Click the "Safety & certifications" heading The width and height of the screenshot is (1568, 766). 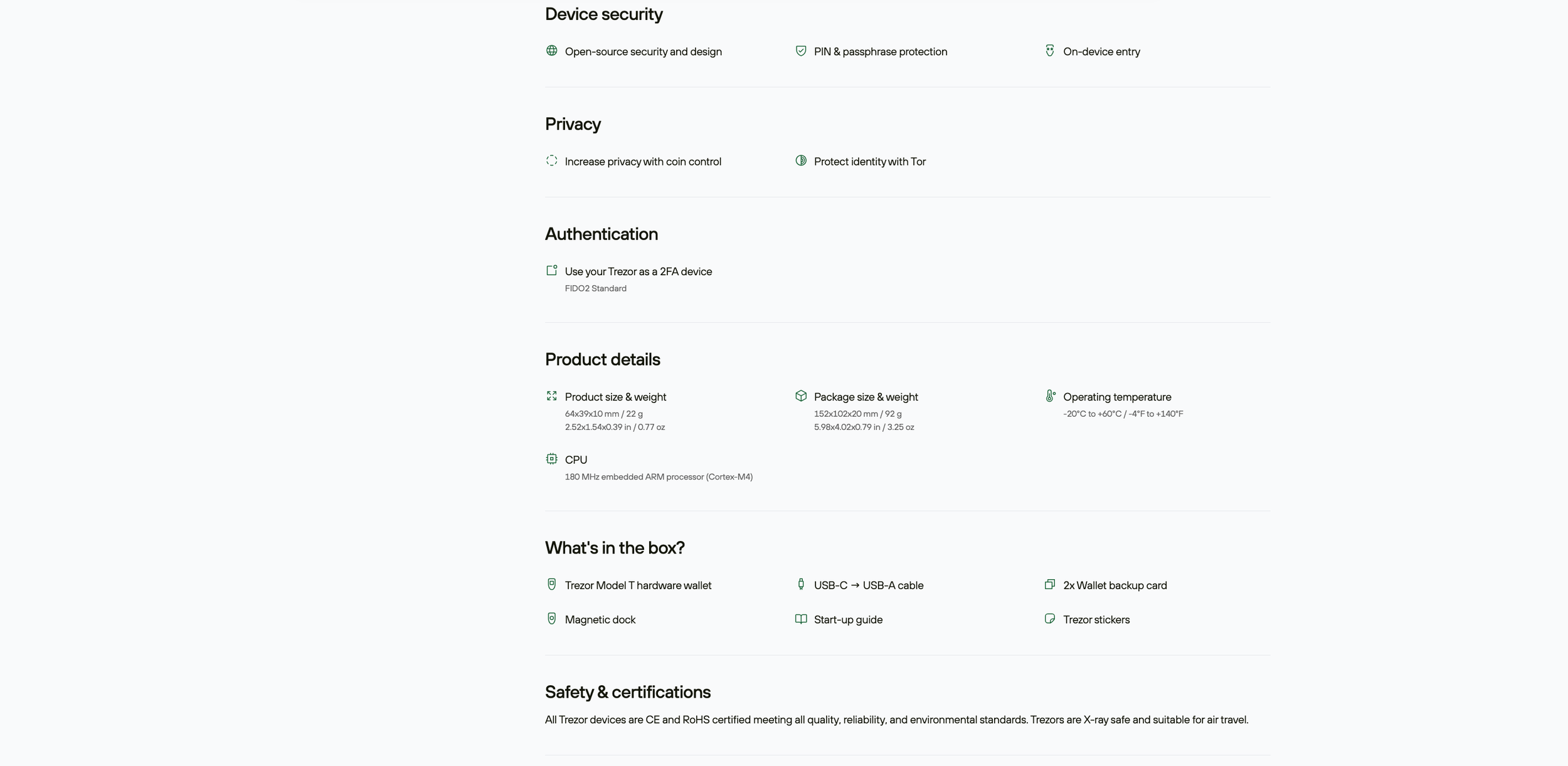pos(627,692)
